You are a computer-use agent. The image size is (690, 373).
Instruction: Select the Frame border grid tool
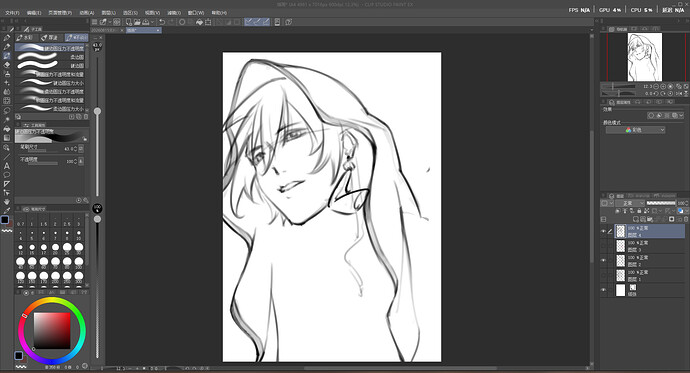7,101
